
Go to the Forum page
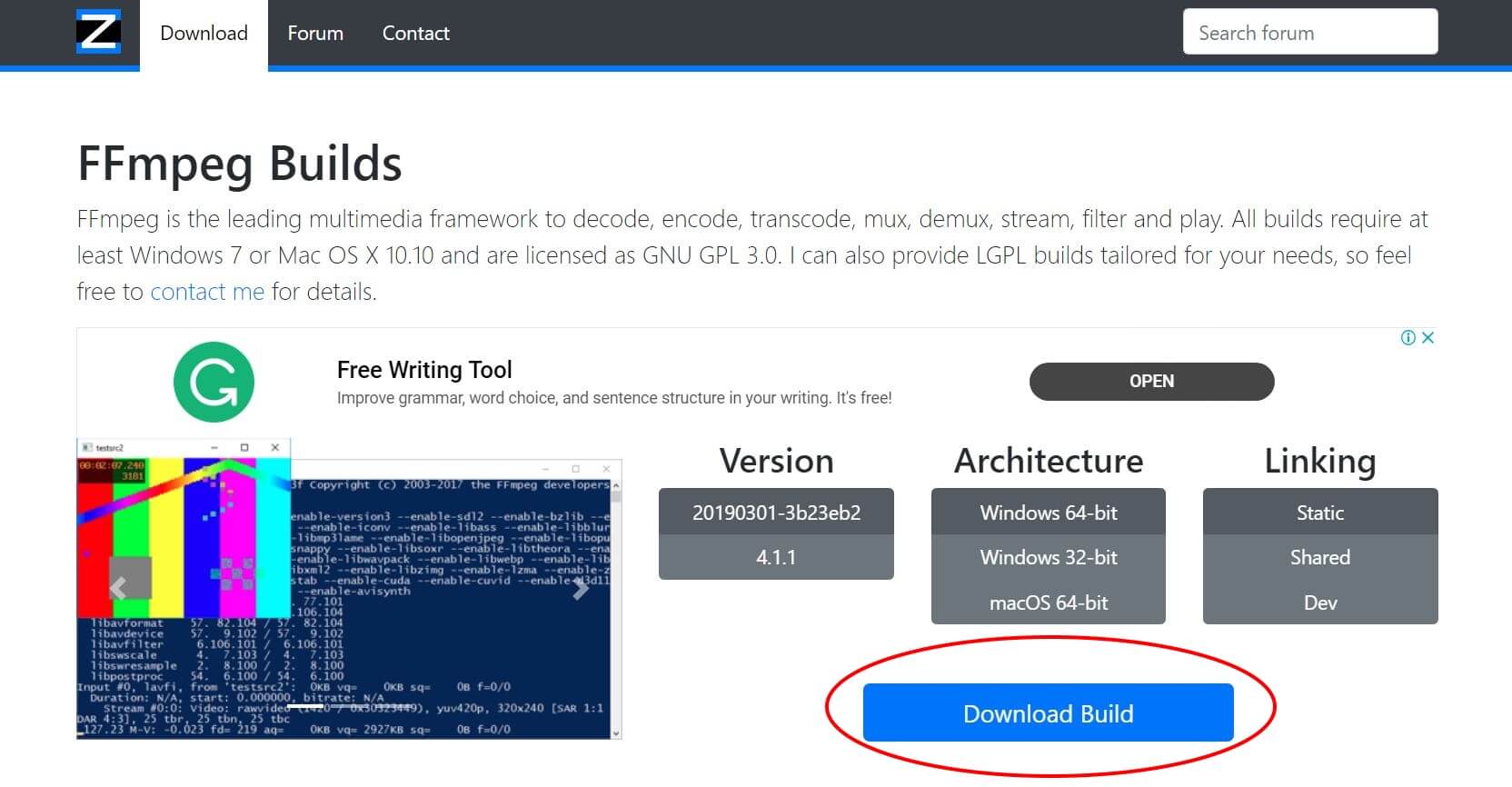tap(315, 34)
